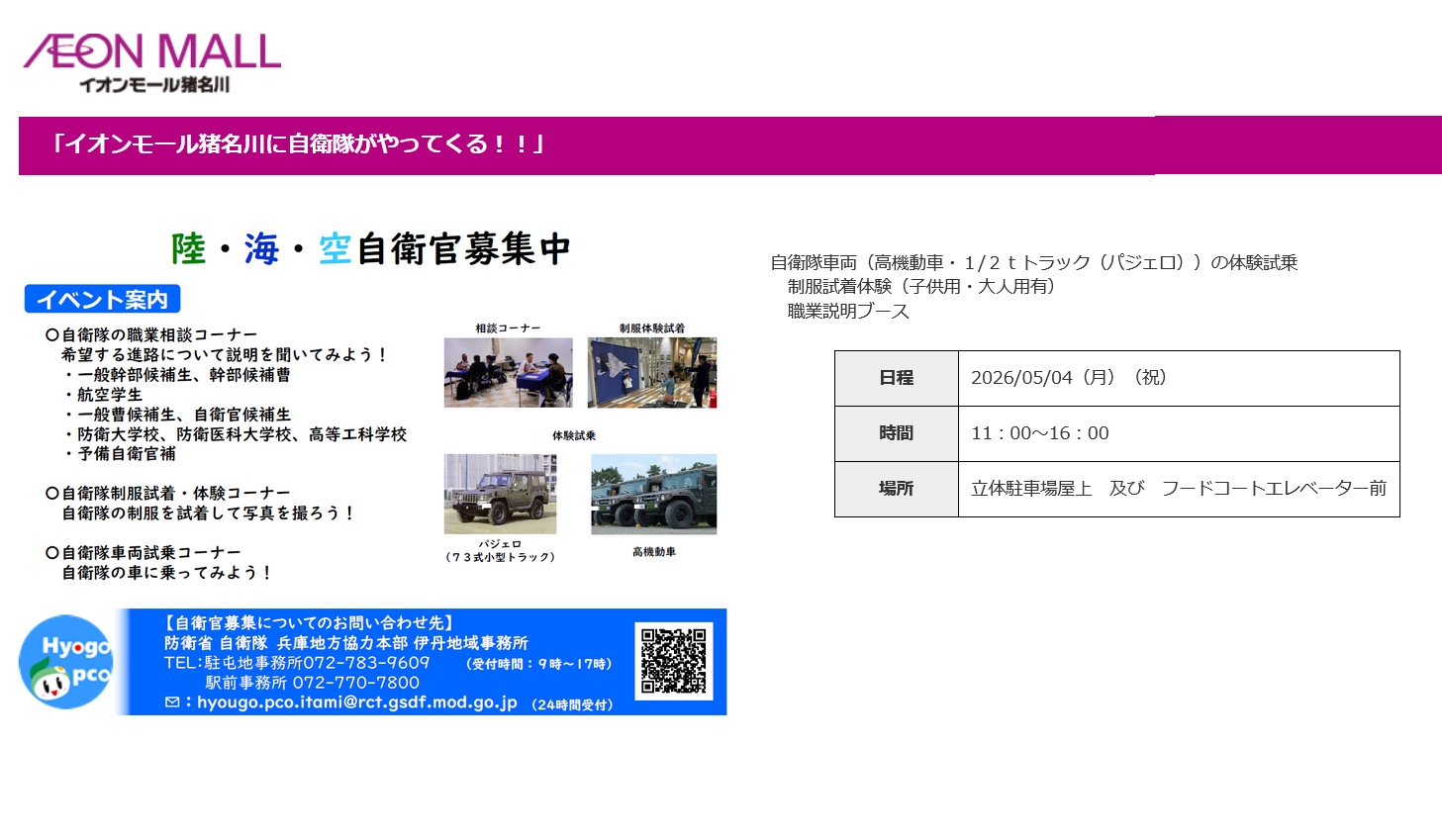1442x840 pixels.
Task: Click the QR code in blue banner
Action: pos(673,661)
